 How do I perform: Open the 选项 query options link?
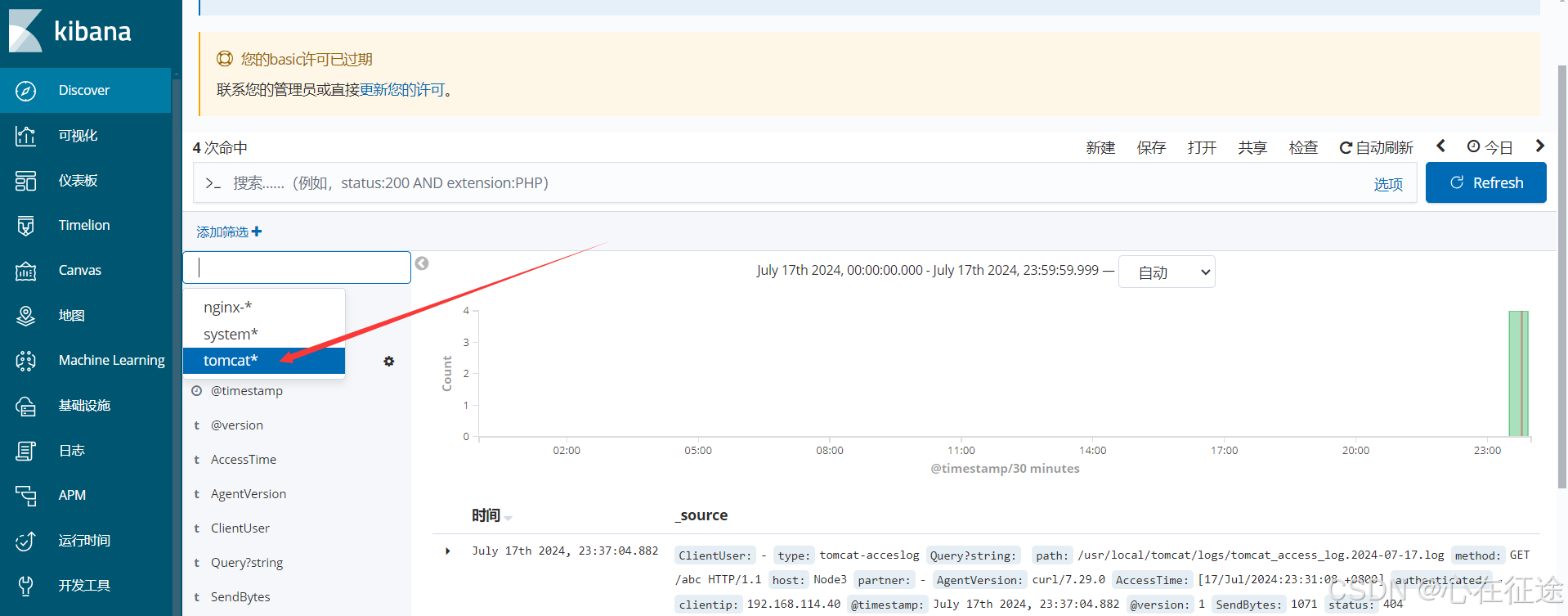[x=1388, y=184]
